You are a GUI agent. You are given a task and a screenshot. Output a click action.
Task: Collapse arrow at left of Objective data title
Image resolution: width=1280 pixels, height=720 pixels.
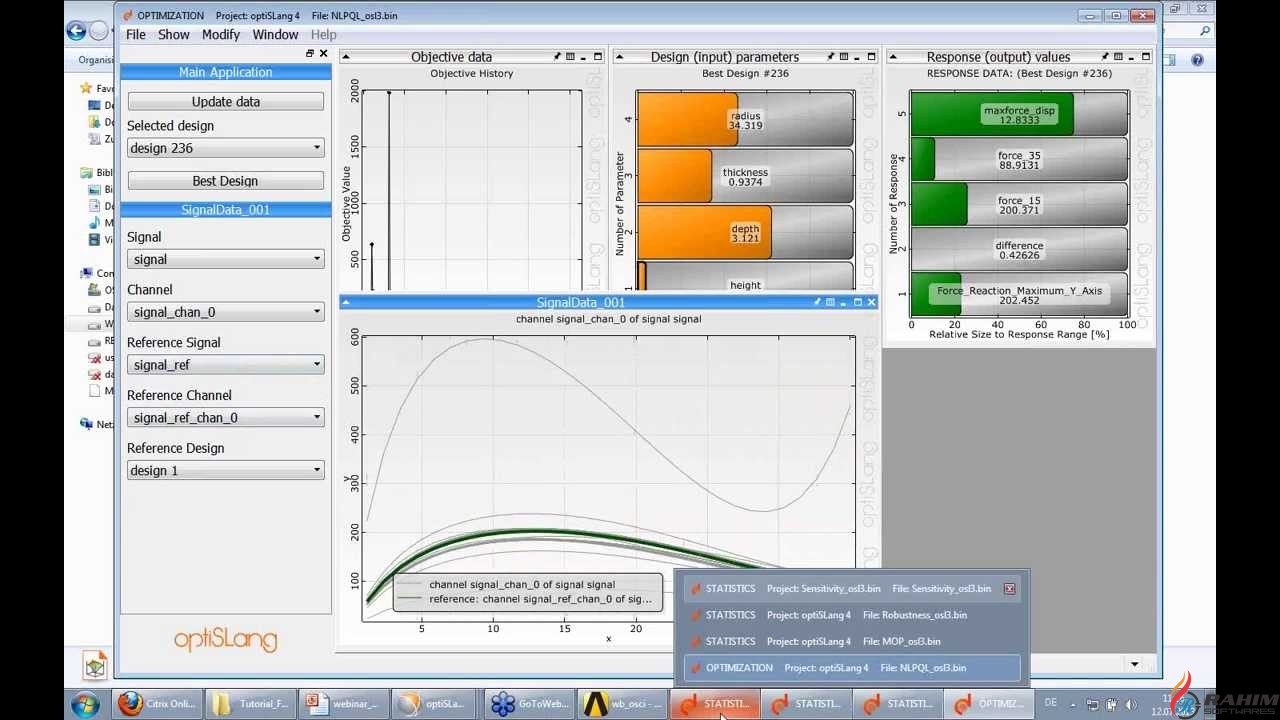pyautogui.click(x=346, y=57)
